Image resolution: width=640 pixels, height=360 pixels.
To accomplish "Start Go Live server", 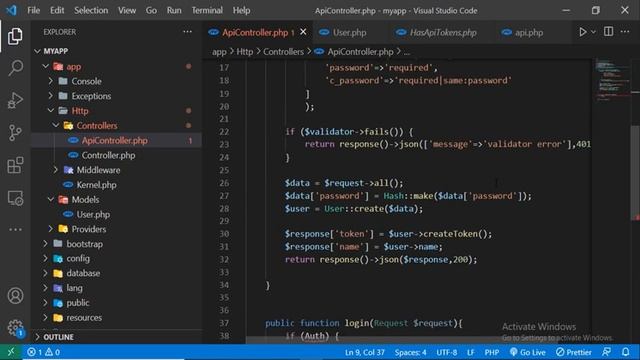I will pos(527,352).
